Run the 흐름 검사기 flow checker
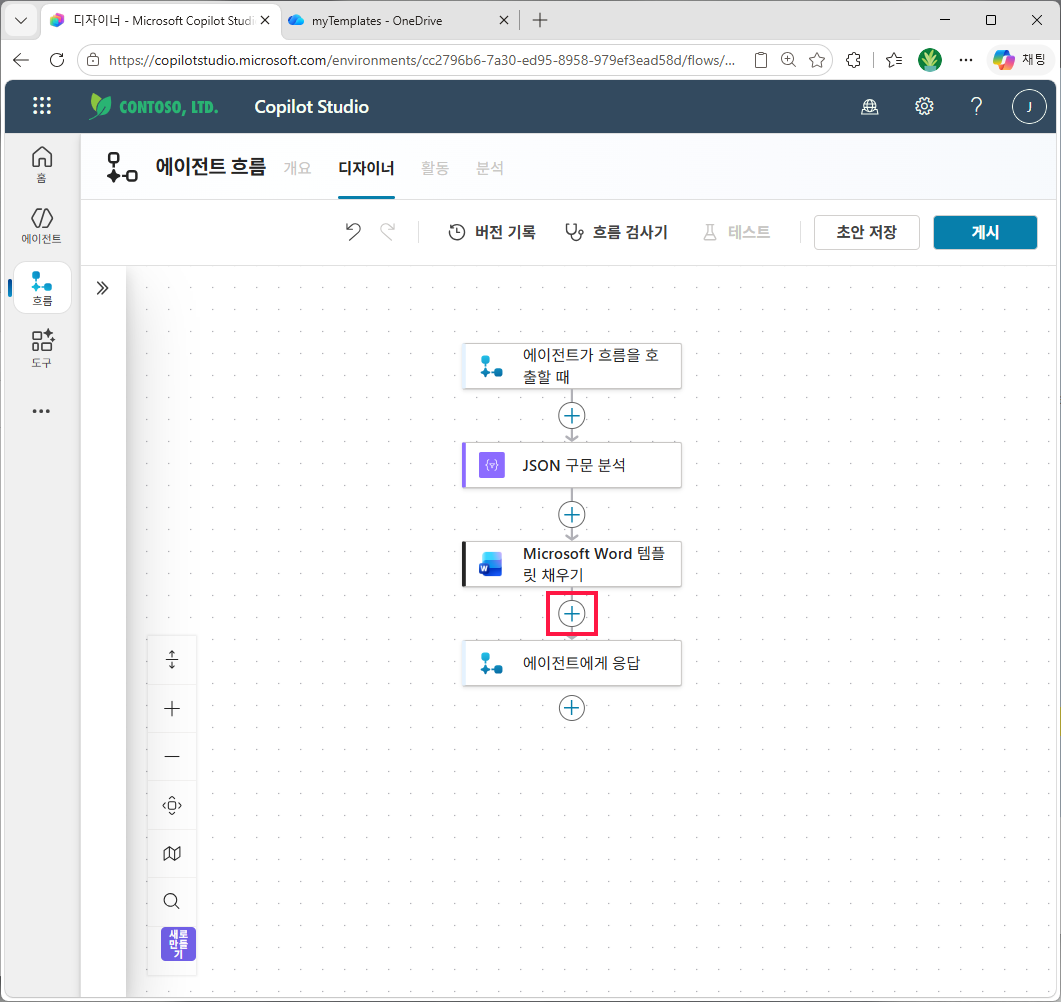The height and width of the screenshot is (1002, 1061). pyautogui.click(x=616, y=232)
